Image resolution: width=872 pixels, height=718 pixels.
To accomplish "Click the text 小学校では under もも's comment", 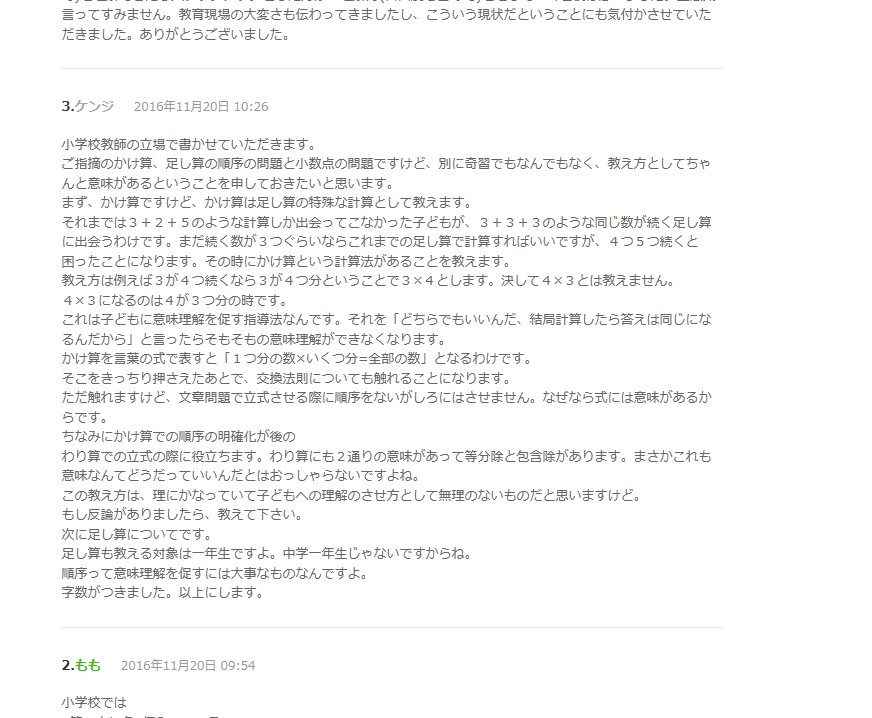I will pyautogui.click(x=95, y=702).
